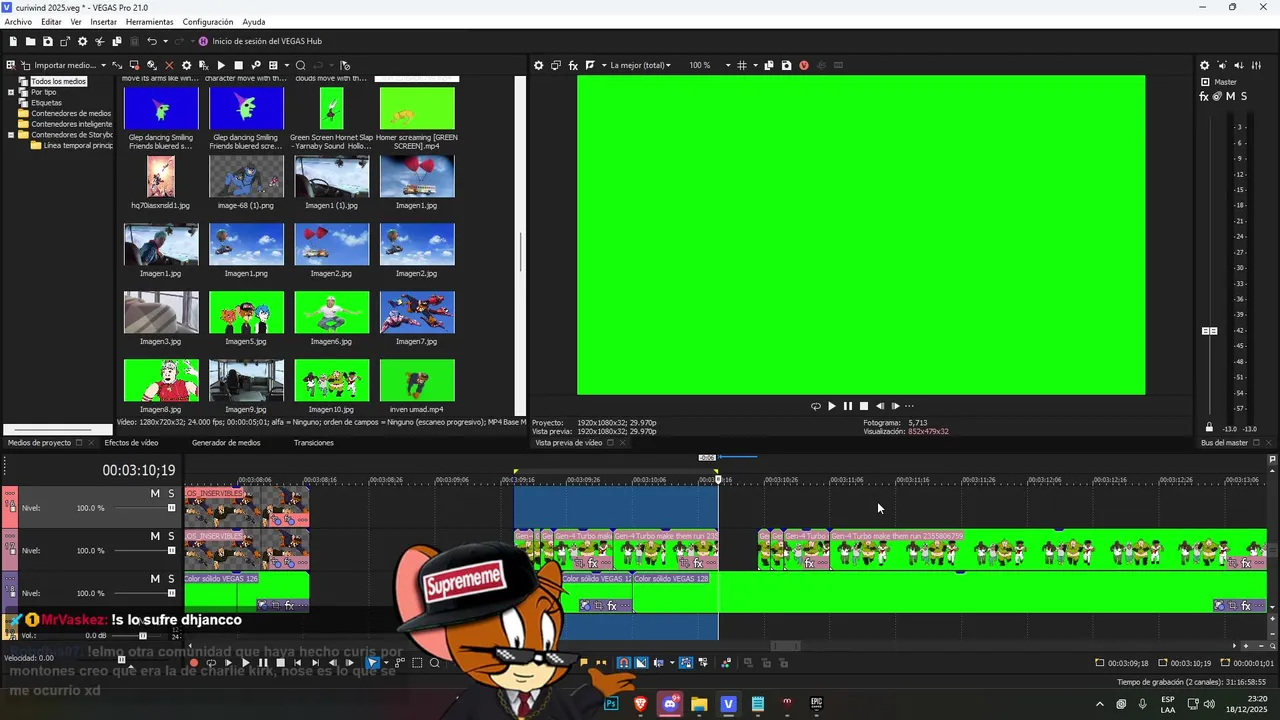Viewport: 1280px width, 720px height.
Task: Open the Archivo menu
Action: tap(18, 21)
